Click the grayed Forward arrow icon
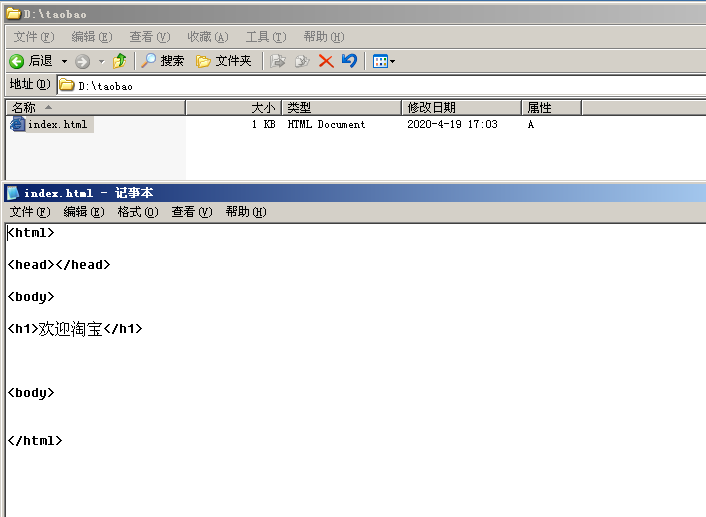The image size is (706, 517). 82,61
